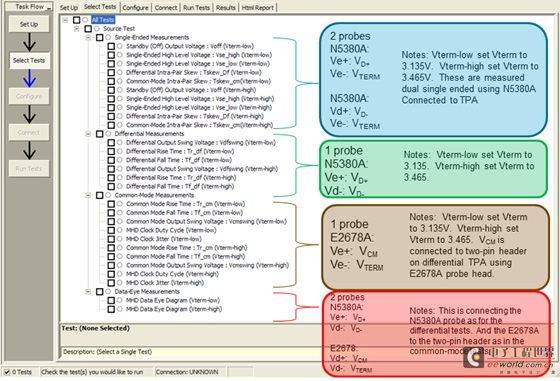This screenshot has height=381, width=560.
Task: Collapse Common-Mode Measurements group
Action: point(88,195)
